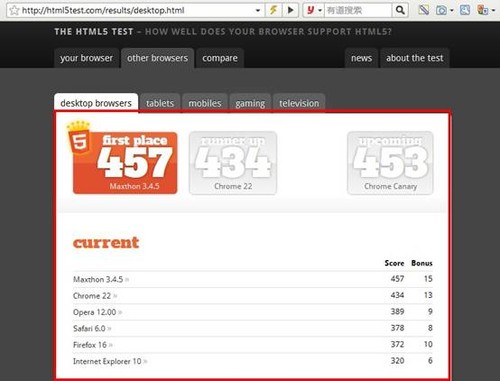500x381 pixels.
Task: Select the 'desktop browsers' tab
Action: (x=96, y=103)
